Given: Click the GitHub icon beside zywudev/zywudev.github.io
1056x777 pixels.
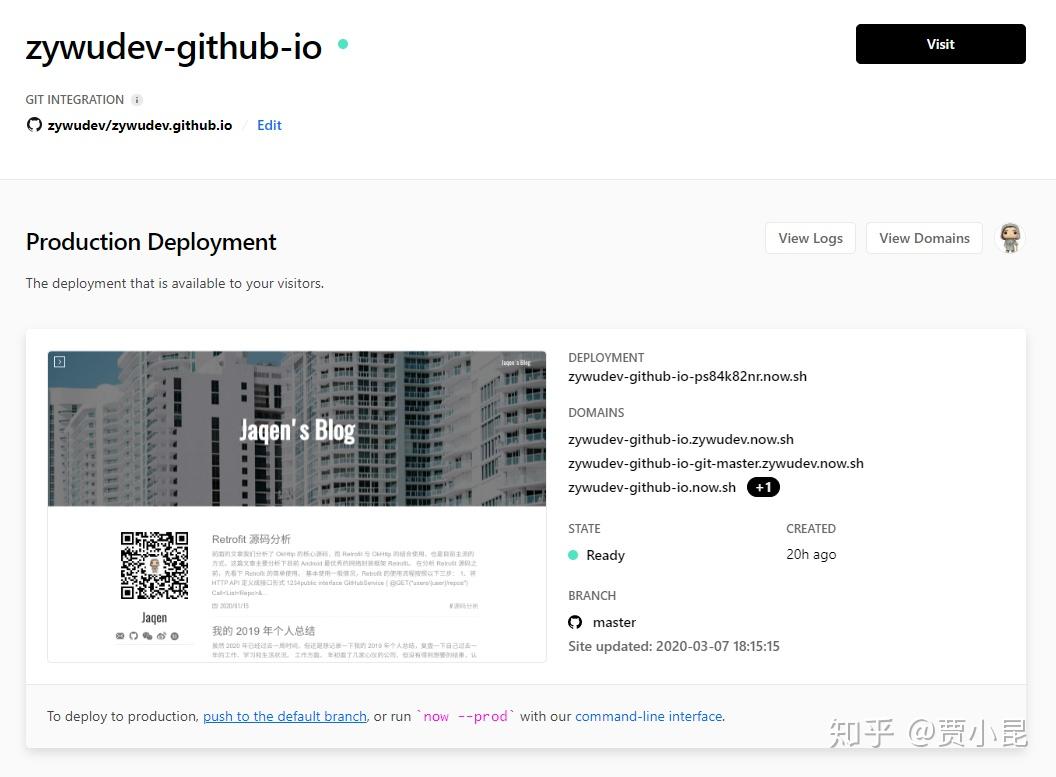Looking at the screenshot, I should [34, 125].
